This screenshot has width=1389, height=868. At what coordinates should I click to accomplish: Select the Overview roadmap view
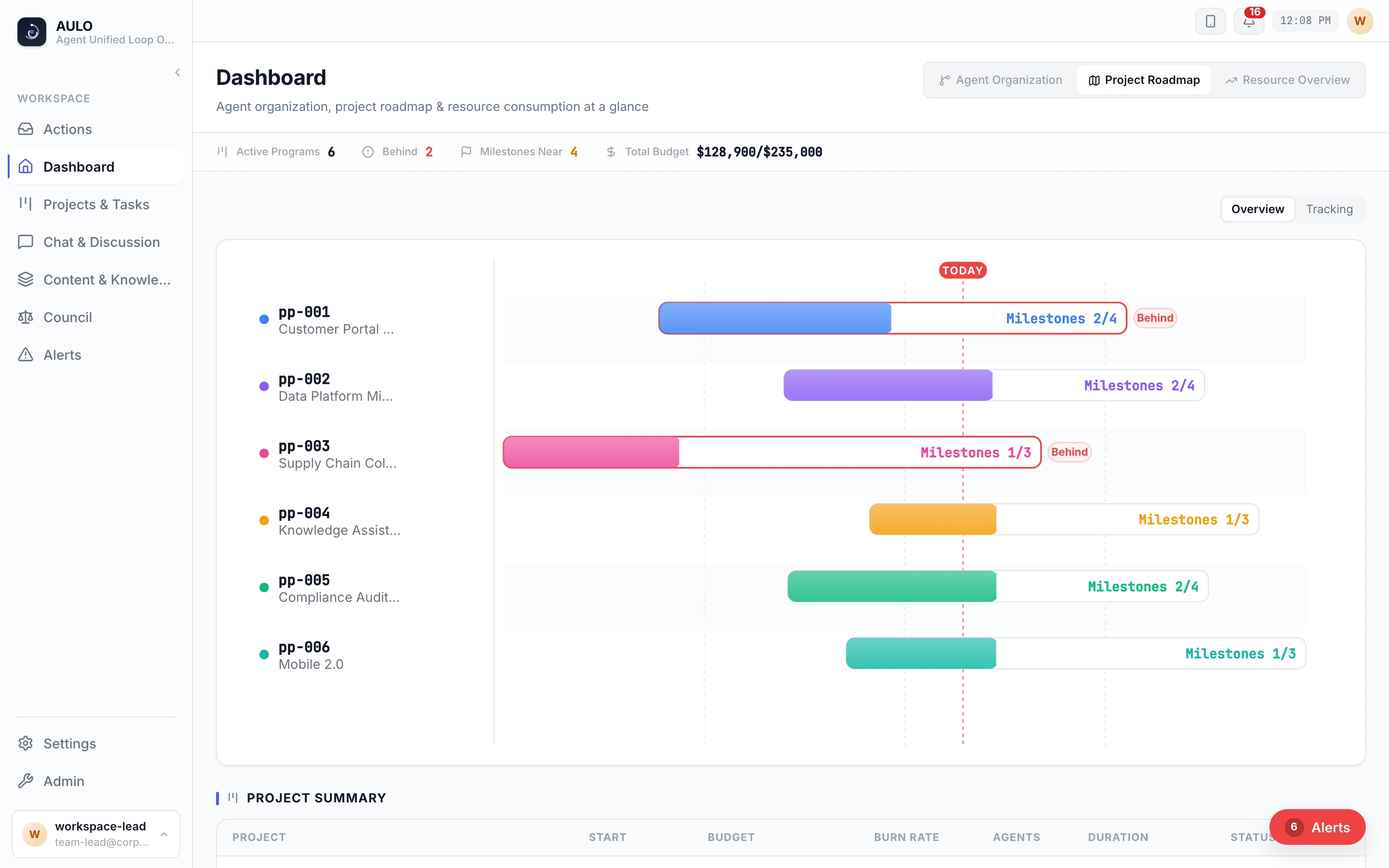point(1257,209)
